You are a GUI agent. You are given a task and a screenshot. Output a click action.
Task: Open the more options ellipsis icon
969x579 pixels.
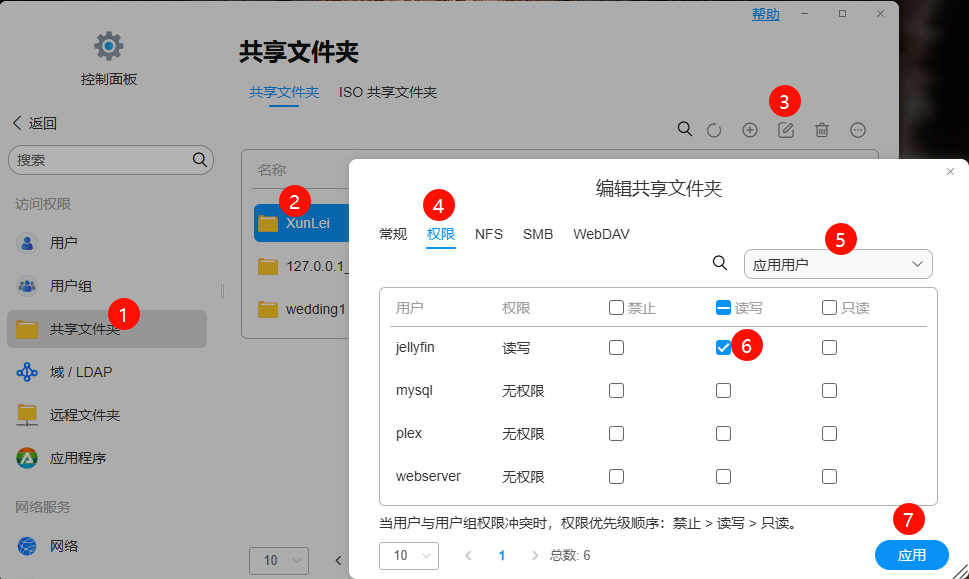coord(858,130)
